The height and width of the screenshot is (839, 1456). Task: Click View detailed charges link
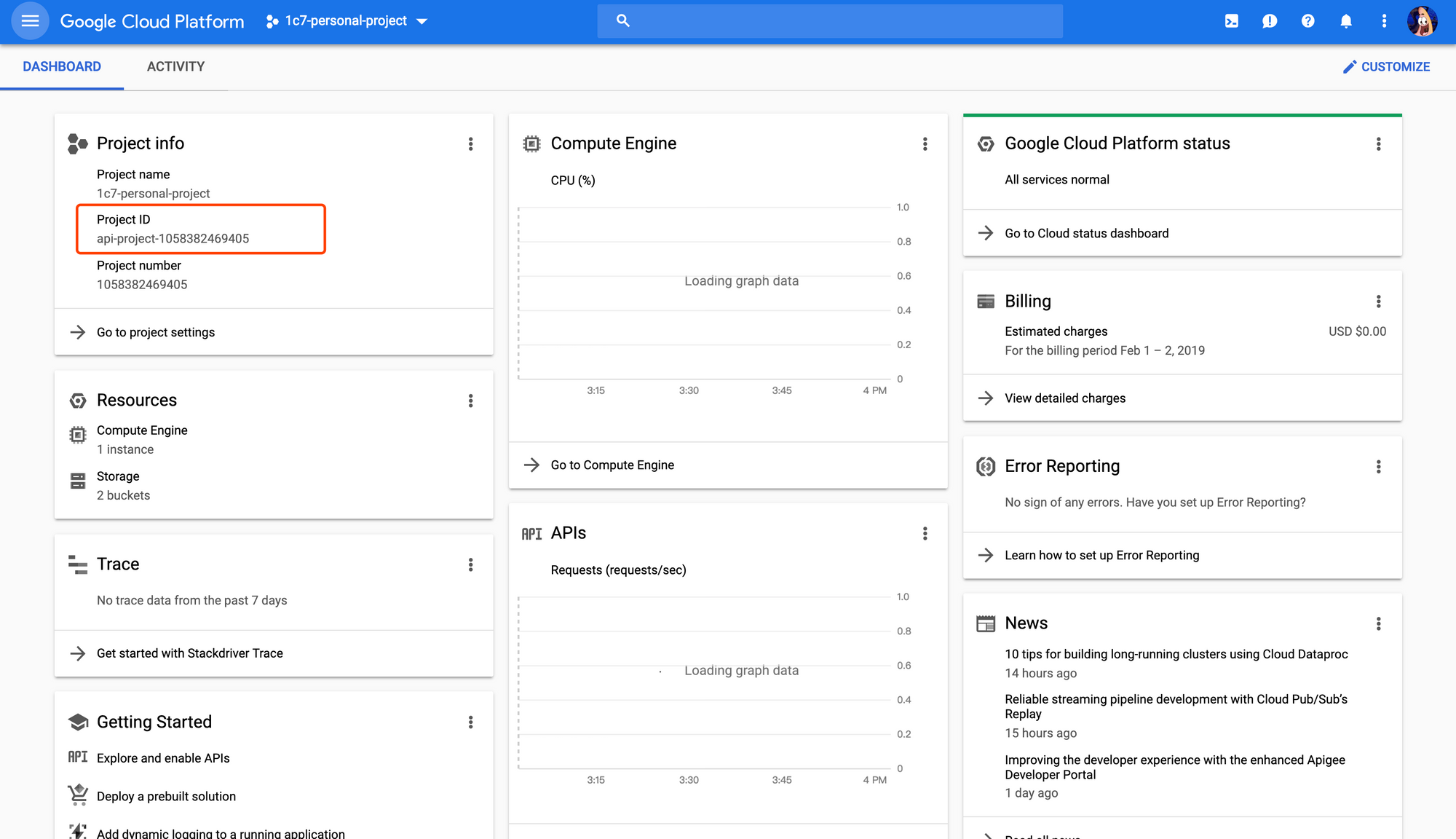click(x=1064, y=398)
